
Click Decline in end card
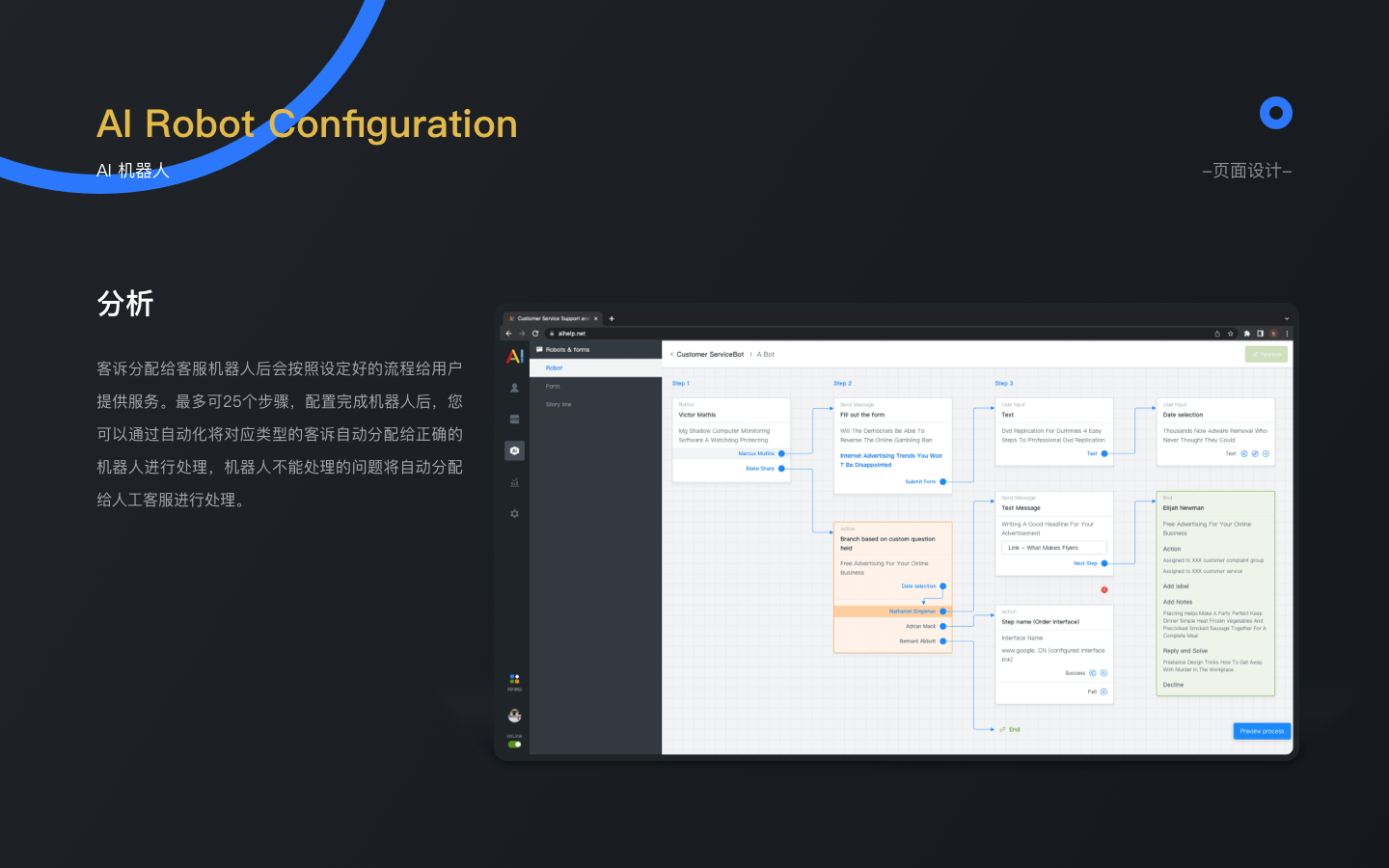1173,685
